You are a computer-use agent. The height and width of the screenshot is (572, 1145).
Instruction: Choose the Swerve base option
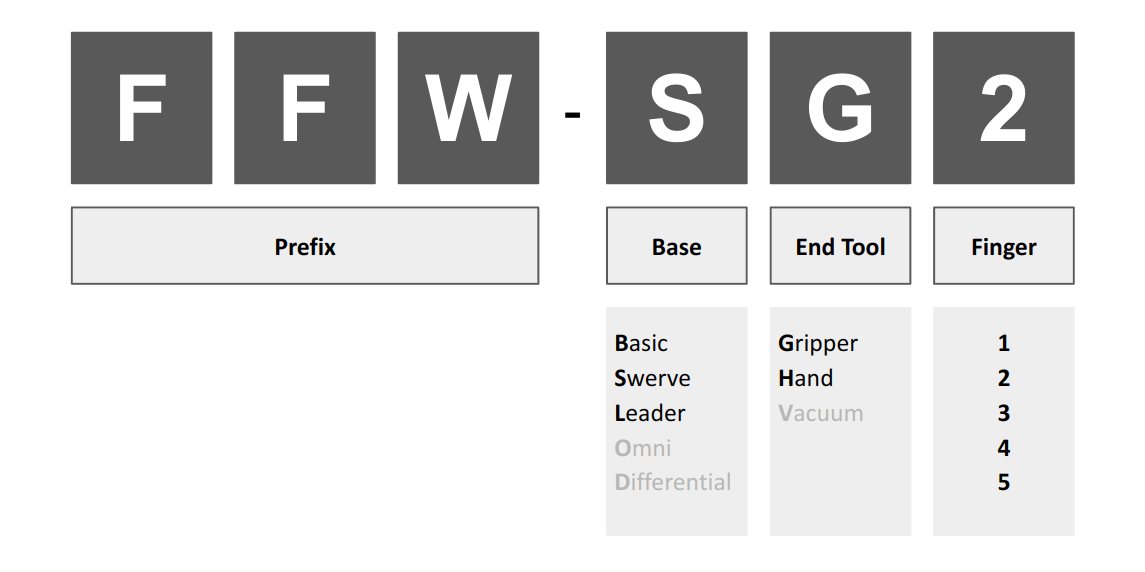[x=652, y=378]
